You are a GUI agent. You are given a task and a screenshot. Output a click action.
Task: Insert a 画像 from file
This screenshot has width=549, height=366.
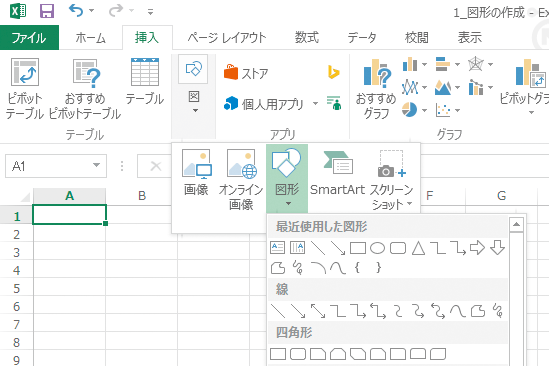(196, 172)
